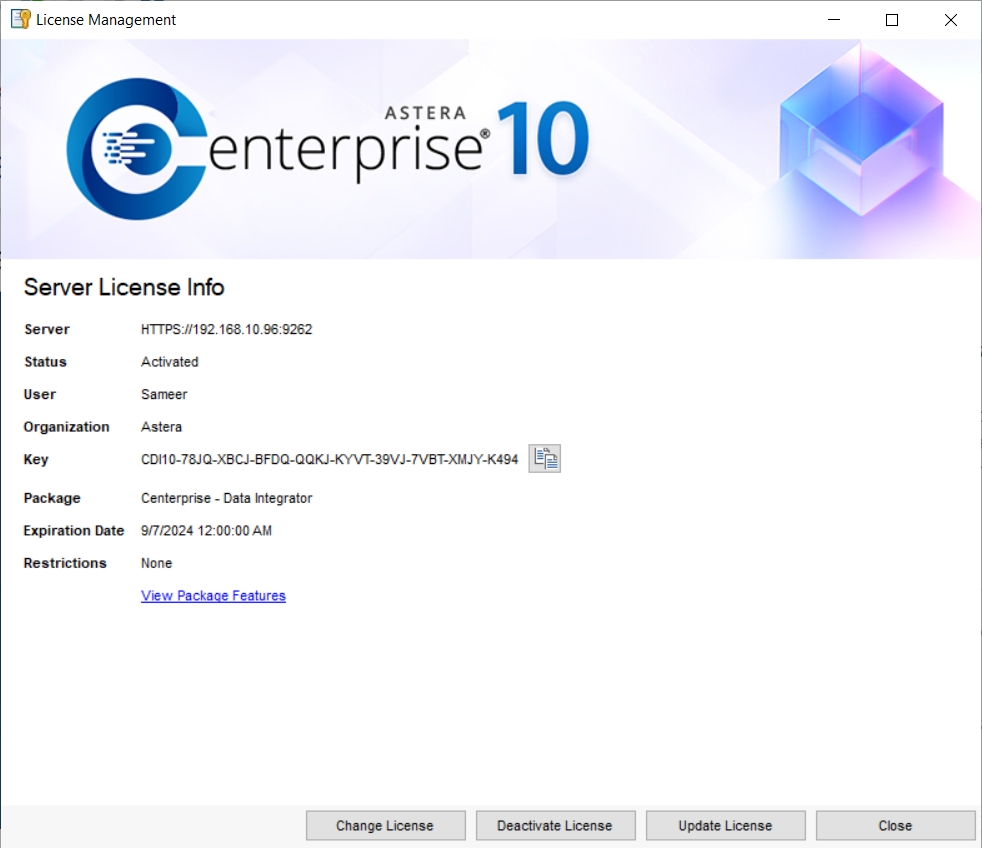Close the window using the title bar X
982x849 pixels.
950,19
